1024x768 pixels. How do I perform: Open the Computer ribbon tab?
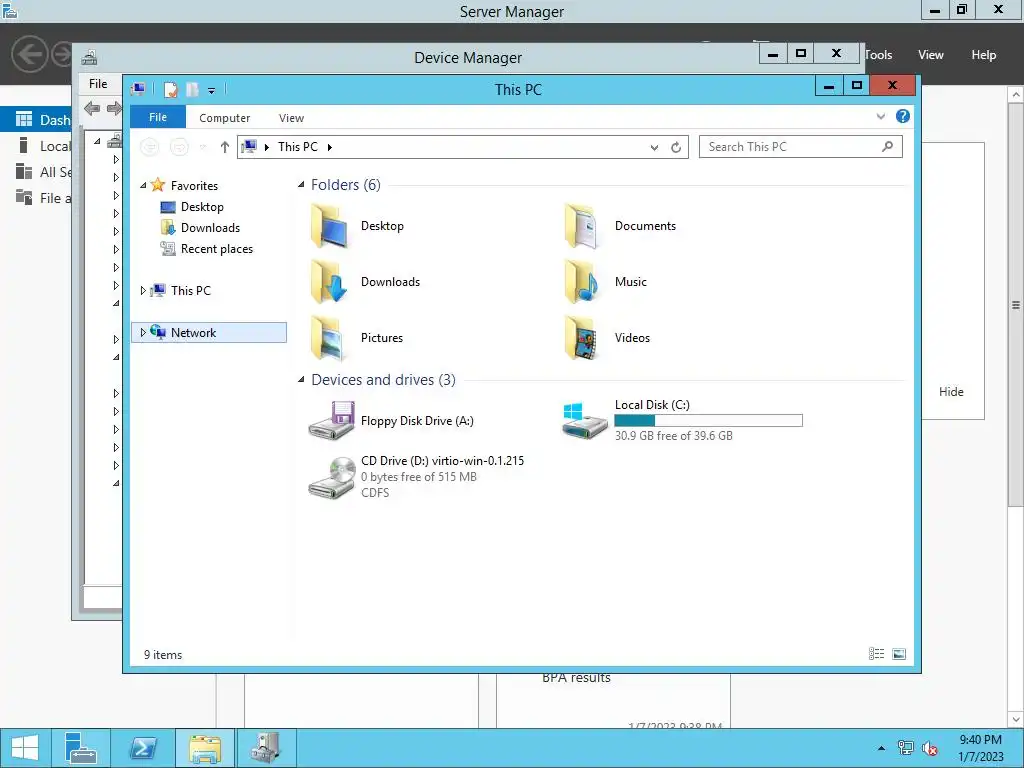[x=225, y=118]
